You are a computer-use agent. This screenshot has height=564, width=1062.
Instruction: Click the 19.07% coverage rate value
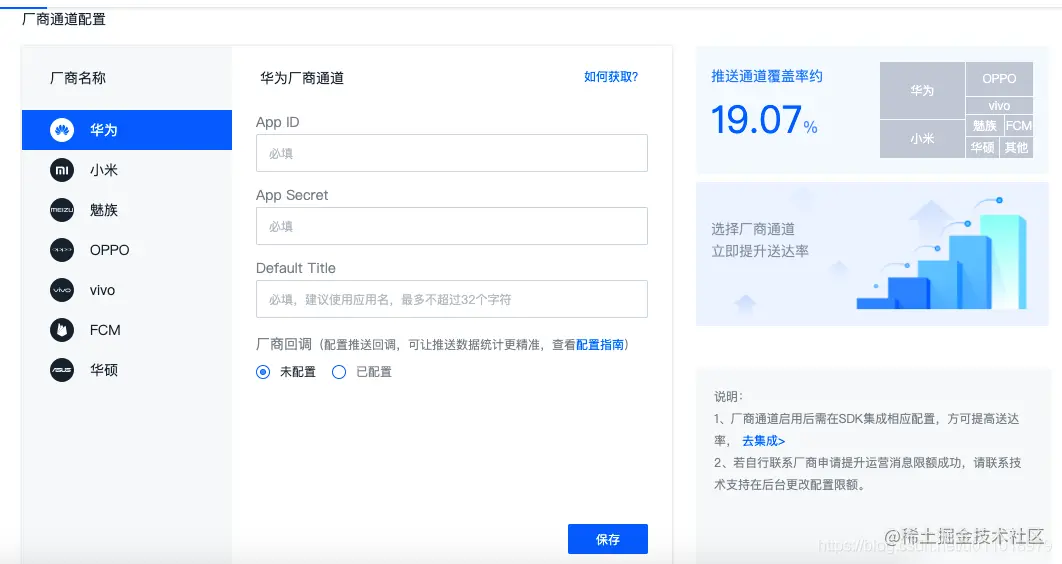coord(764,120)
